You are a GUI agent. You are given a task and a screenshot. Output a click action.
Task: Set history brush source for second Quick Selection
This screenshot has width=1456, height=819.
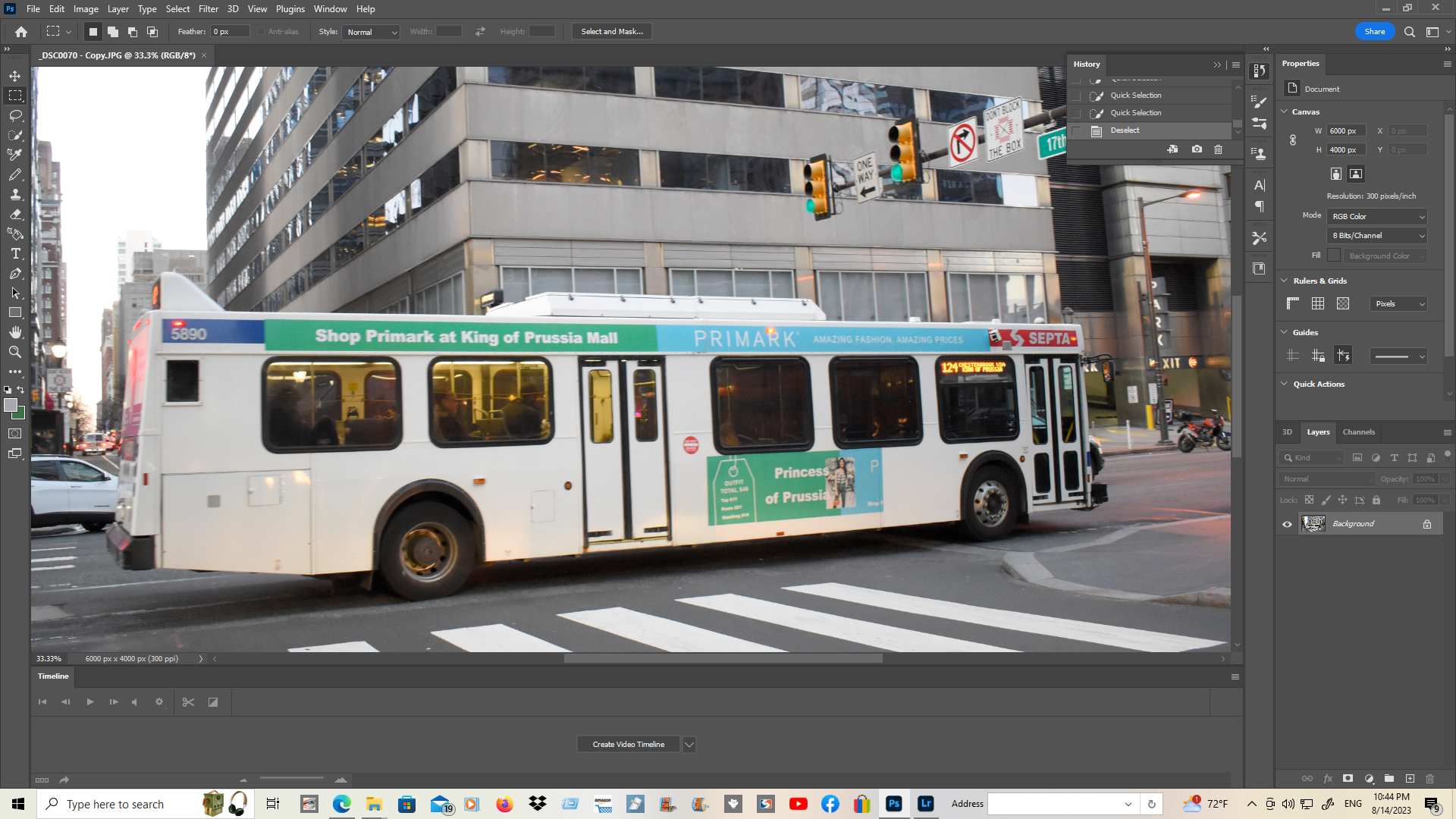pos(1076,113)
